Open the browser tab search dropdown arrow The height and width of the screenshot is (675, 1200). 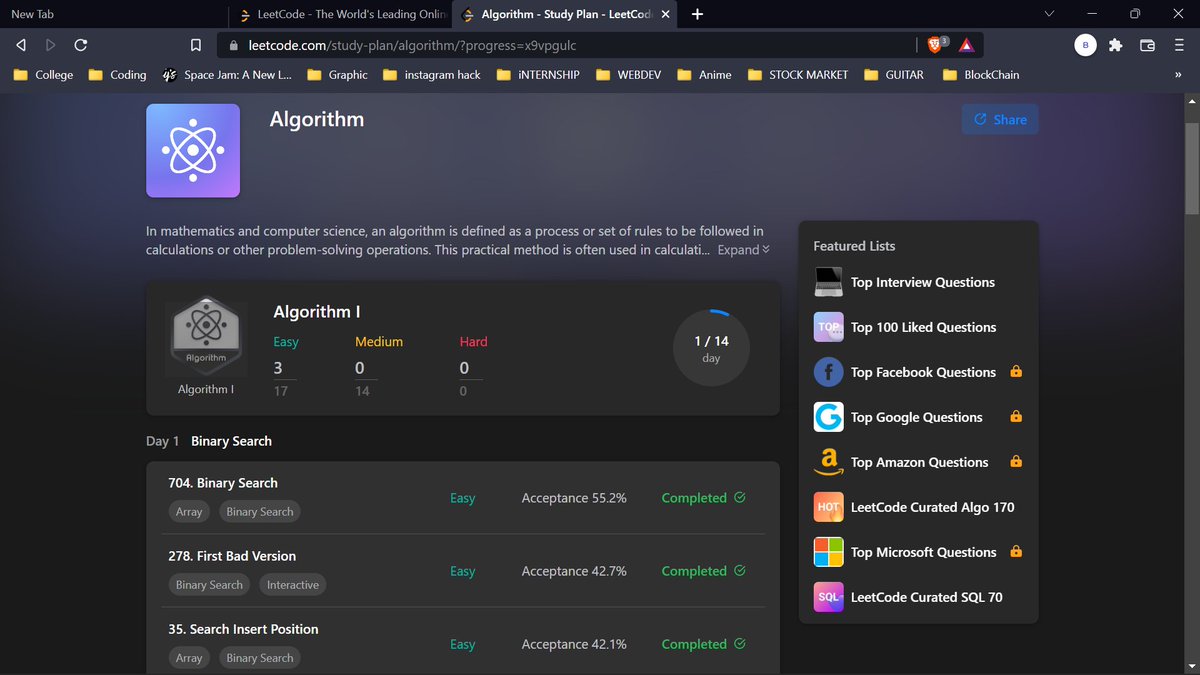1048,14
